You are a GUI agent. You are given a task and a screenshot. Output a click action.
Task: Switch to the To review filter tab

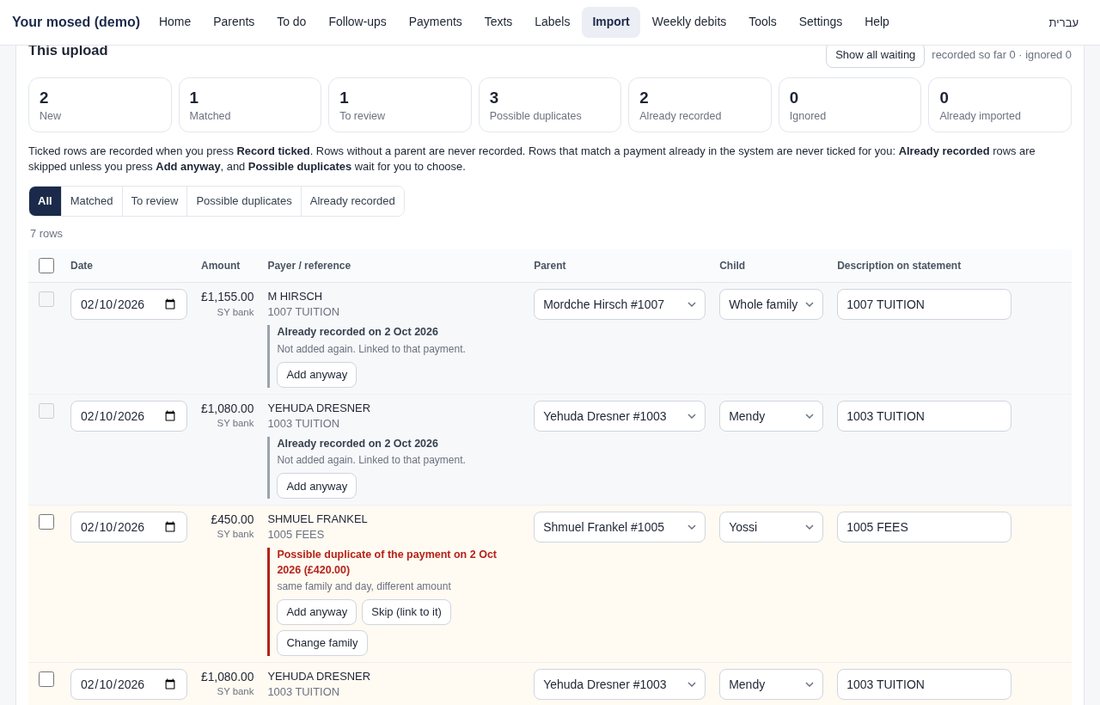click(x=154, y=201)
